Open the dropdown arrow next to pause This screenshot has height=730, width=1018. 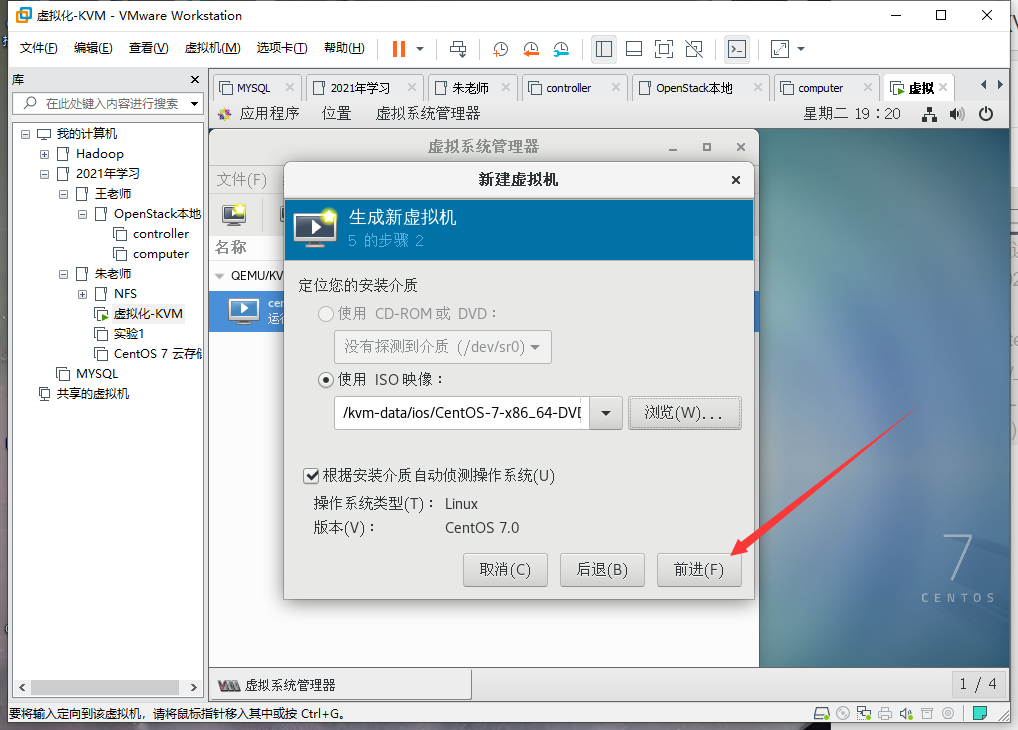420,49
